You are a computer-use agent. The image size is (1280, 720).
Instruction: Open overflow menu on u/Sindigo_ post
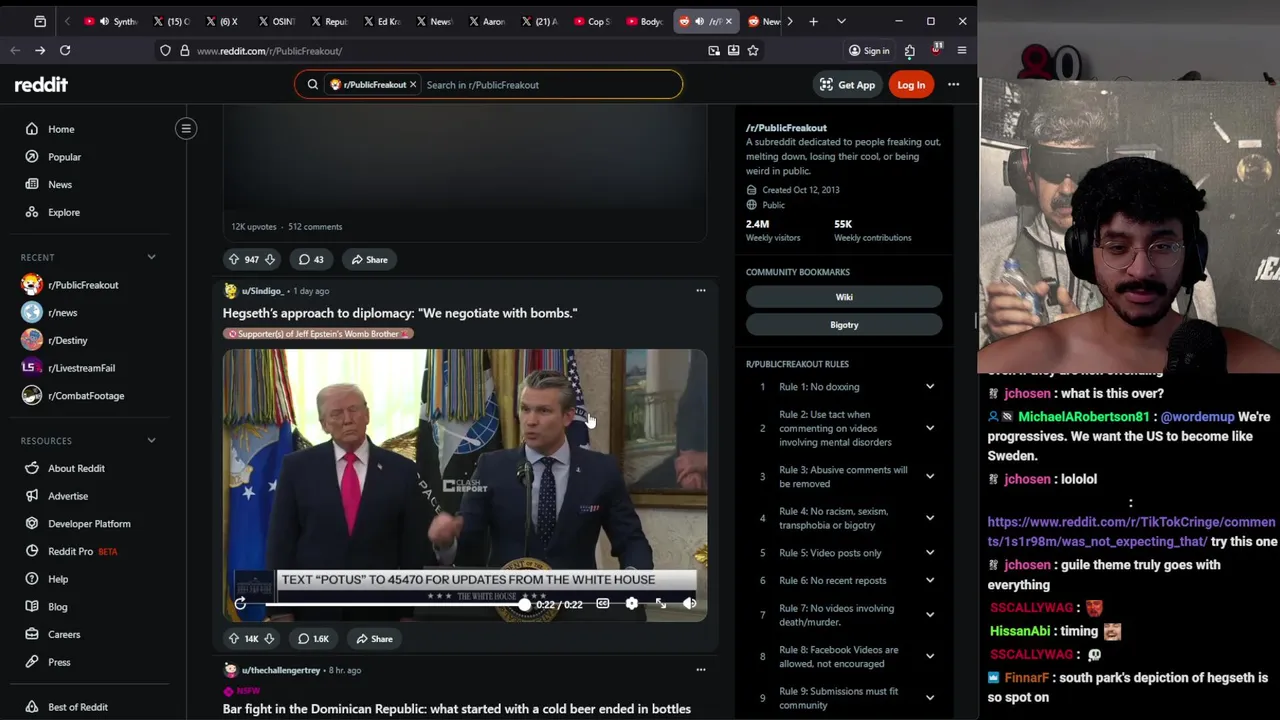tap(700, 291)
